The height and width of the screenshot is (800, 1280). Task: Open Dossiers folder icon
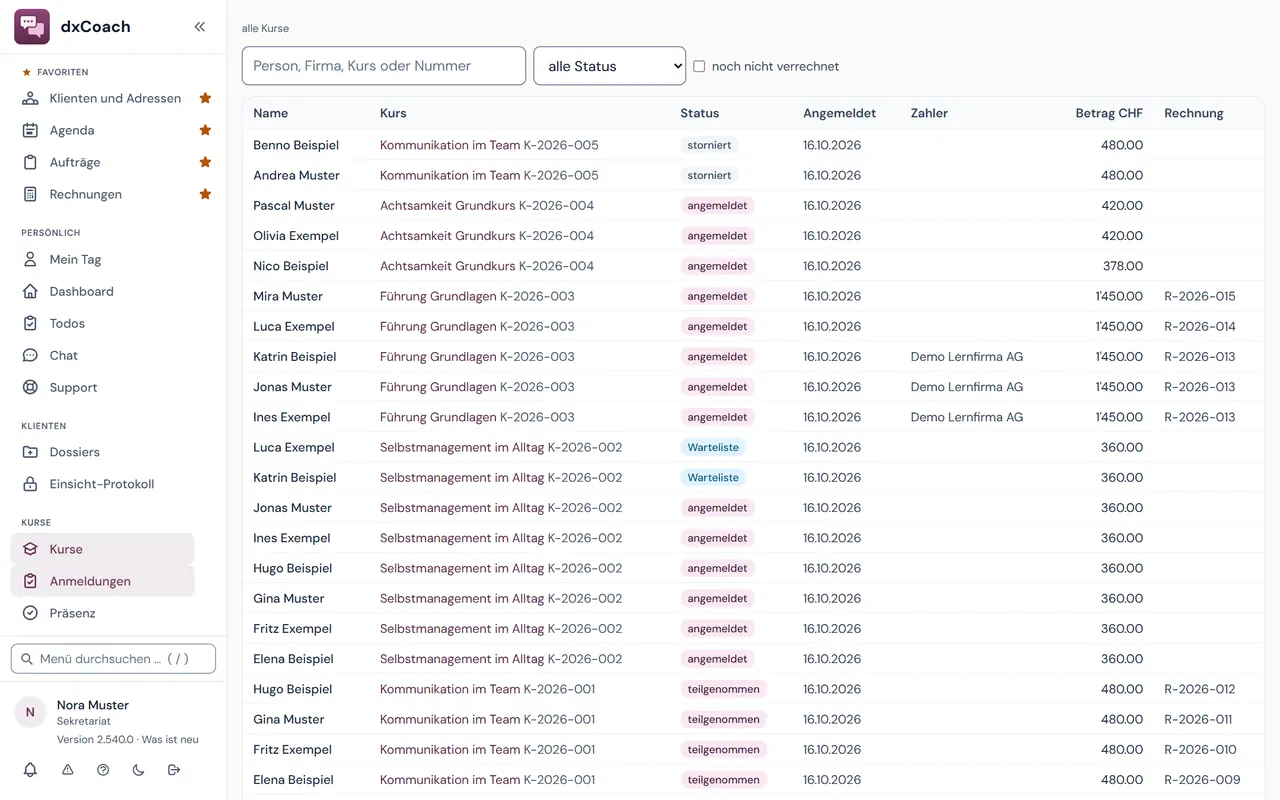(30, 452)
